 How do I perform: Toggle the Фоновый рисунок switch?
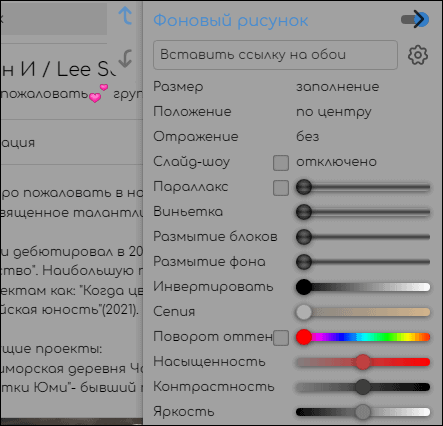pyautogui.click(x=415, y=20)
